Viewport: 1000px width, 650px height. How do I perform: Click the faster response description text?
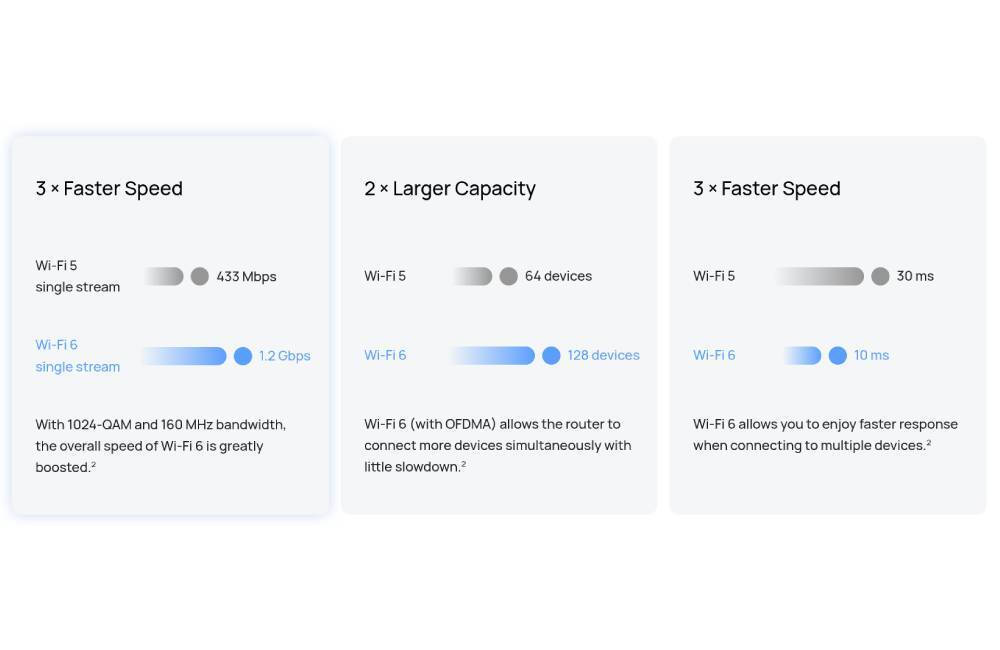click(825, 434)
